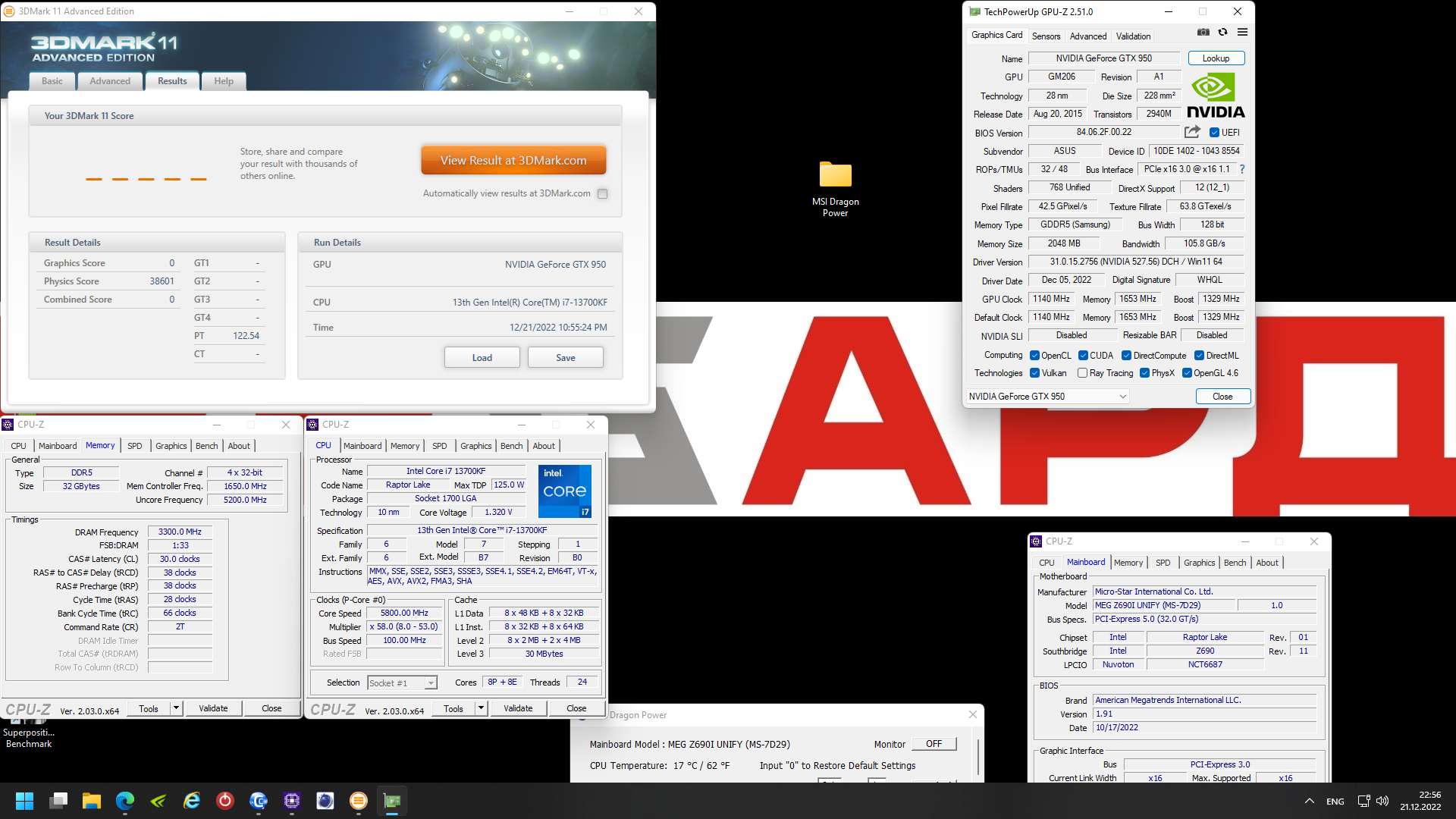Toggle the DirectCompute checkbox

pos(1126,356)
